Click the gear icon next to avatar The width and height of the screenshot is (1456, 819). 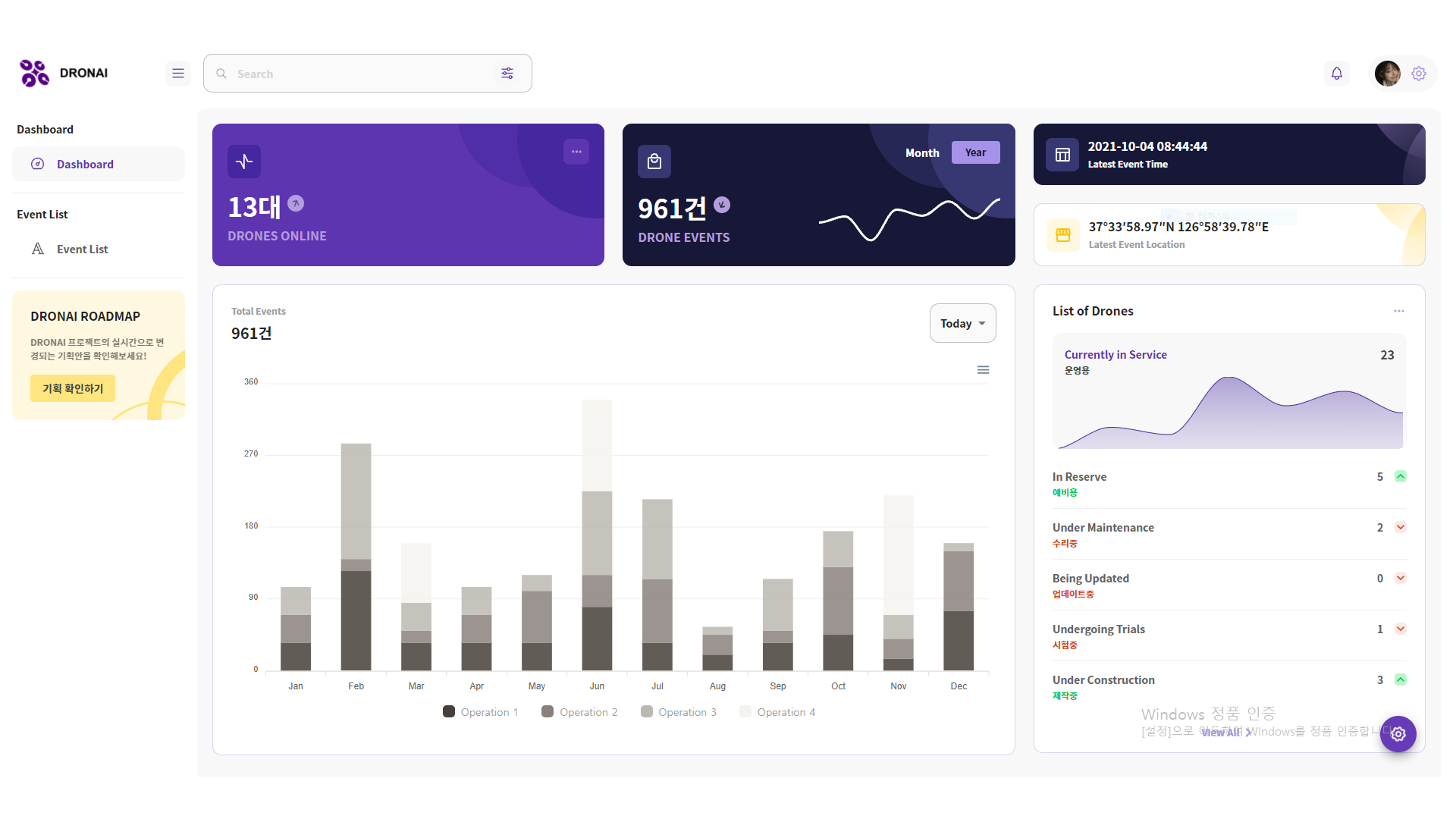coord(1419,74)
